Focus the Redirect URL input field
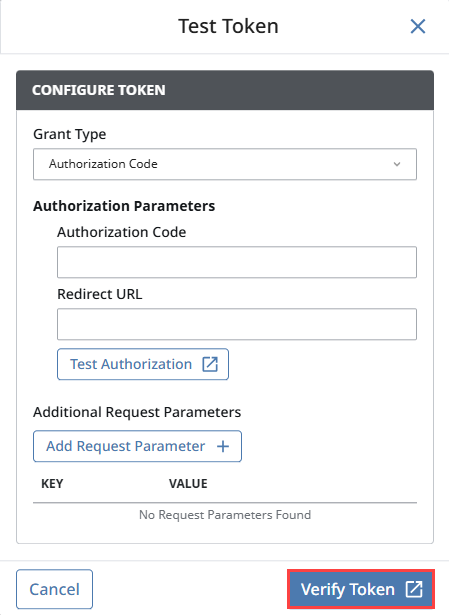Screen dimensions: 449x615 pos(237,324)
